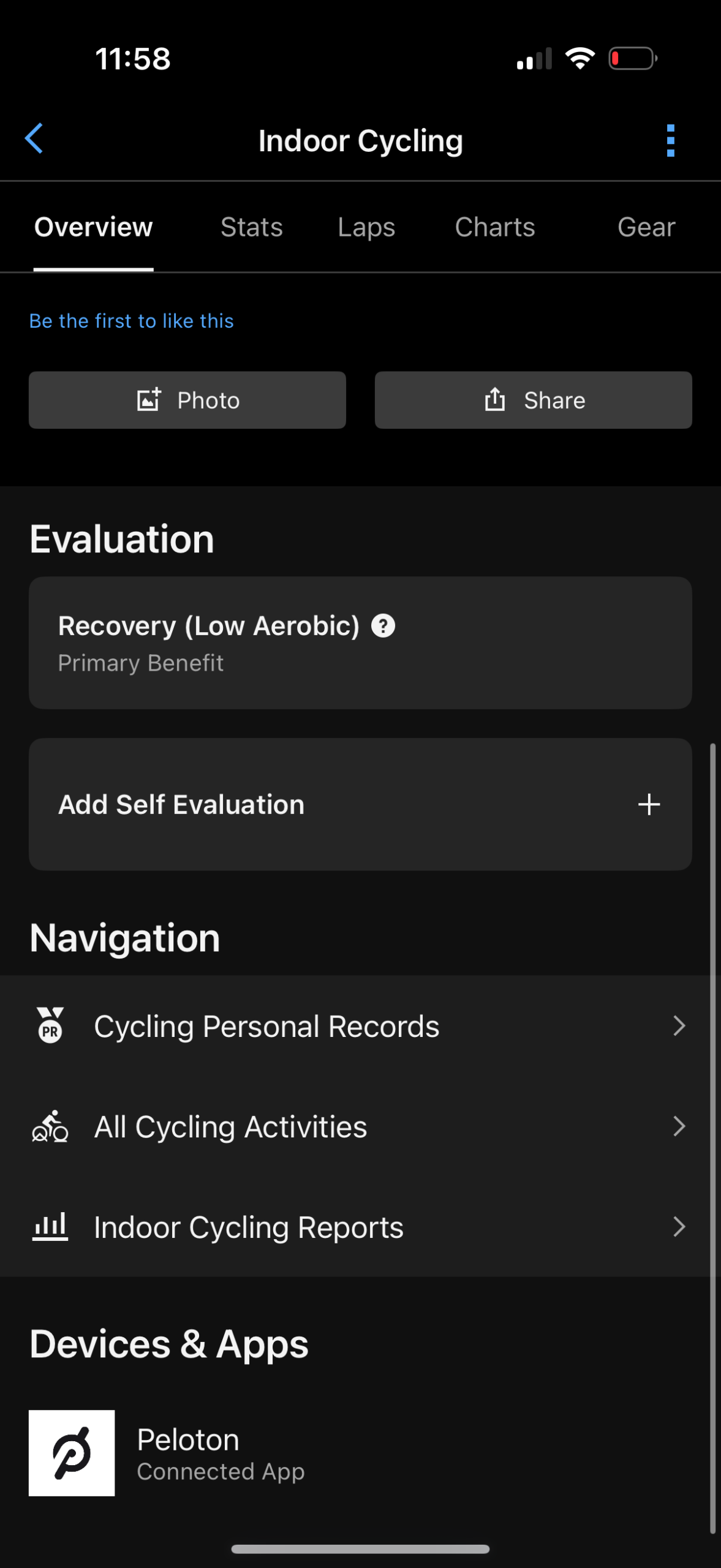The width and height of the screenshot is (721, 1568).
Task: Tap "Be the first to like this" link
Action: pos(132,321)
